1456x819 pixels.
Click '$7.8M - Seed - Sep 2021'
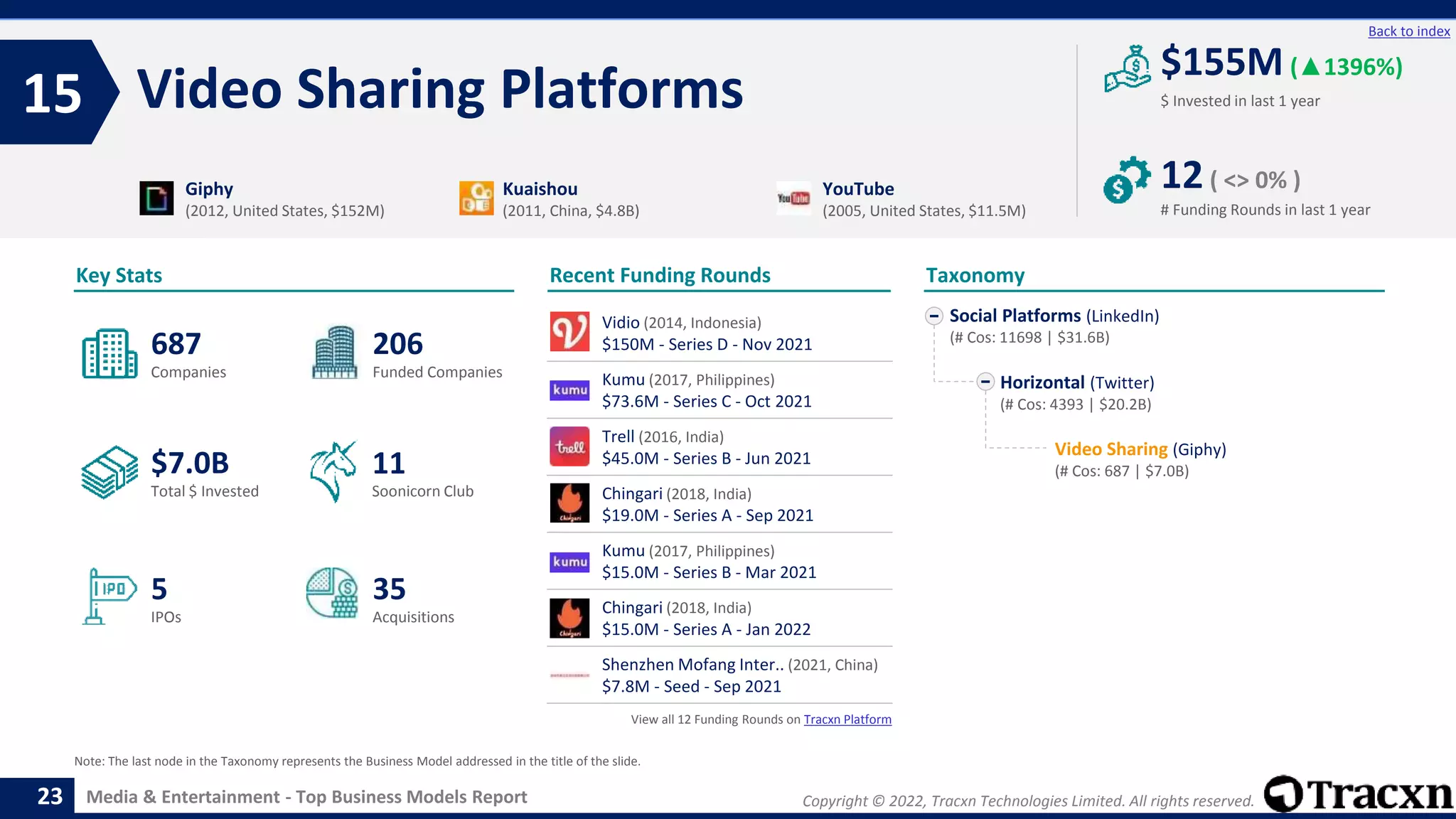[x=692, y=686]
